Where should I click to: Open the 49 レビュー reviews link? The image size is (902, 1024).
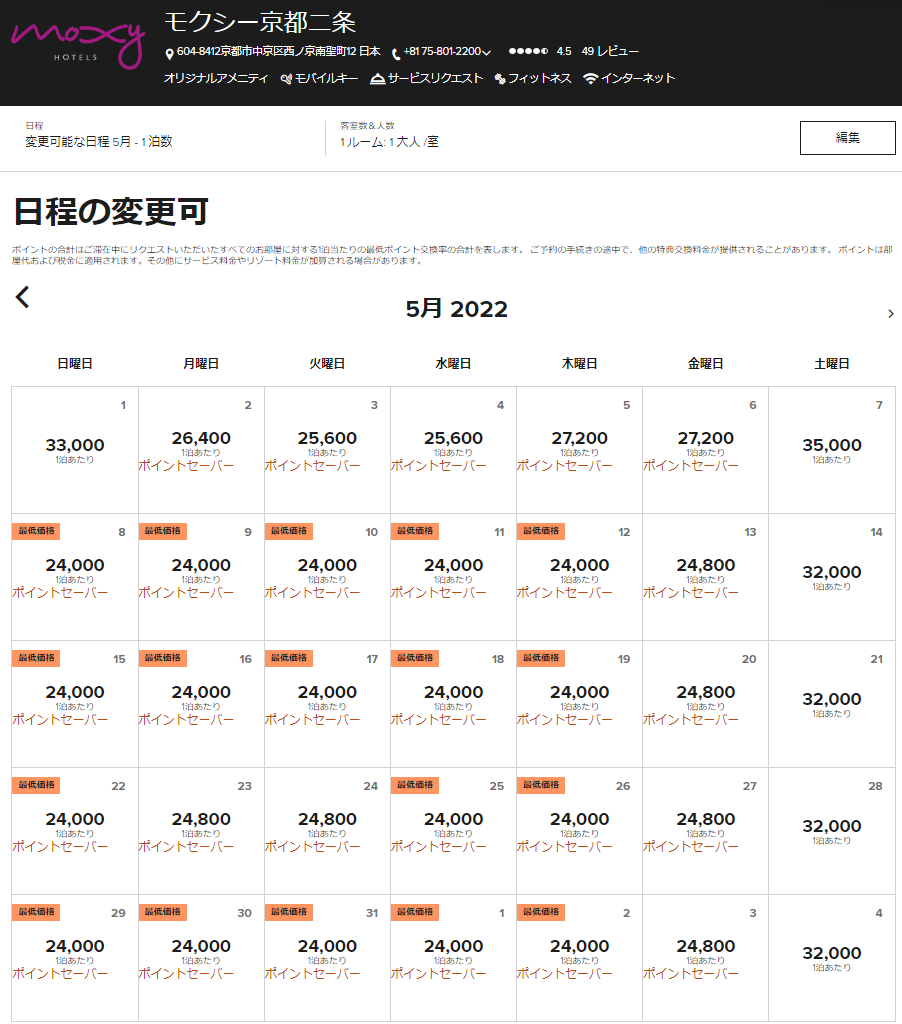point(609,52)
